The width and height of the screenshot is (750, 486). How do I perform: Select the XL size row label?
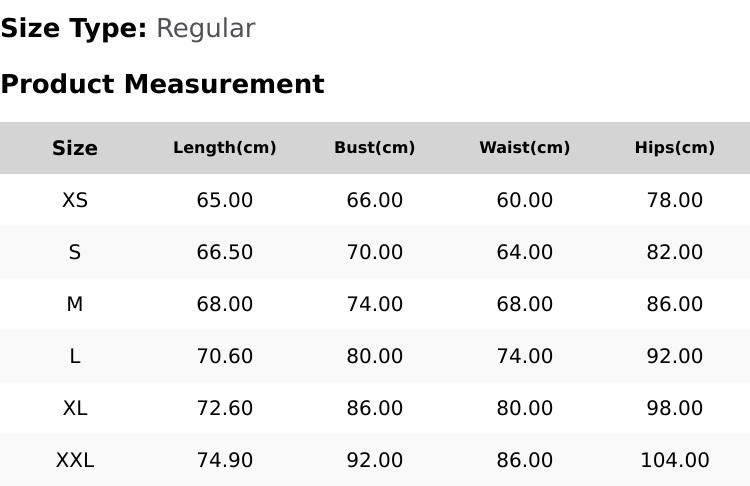(75, 409)
